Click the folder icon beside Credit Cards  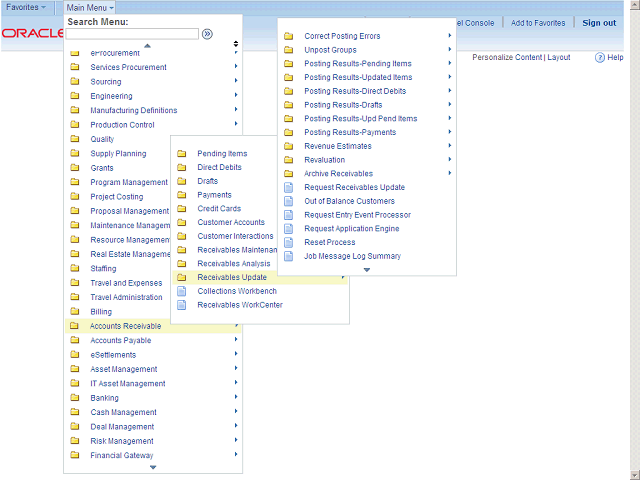[182, 209]
